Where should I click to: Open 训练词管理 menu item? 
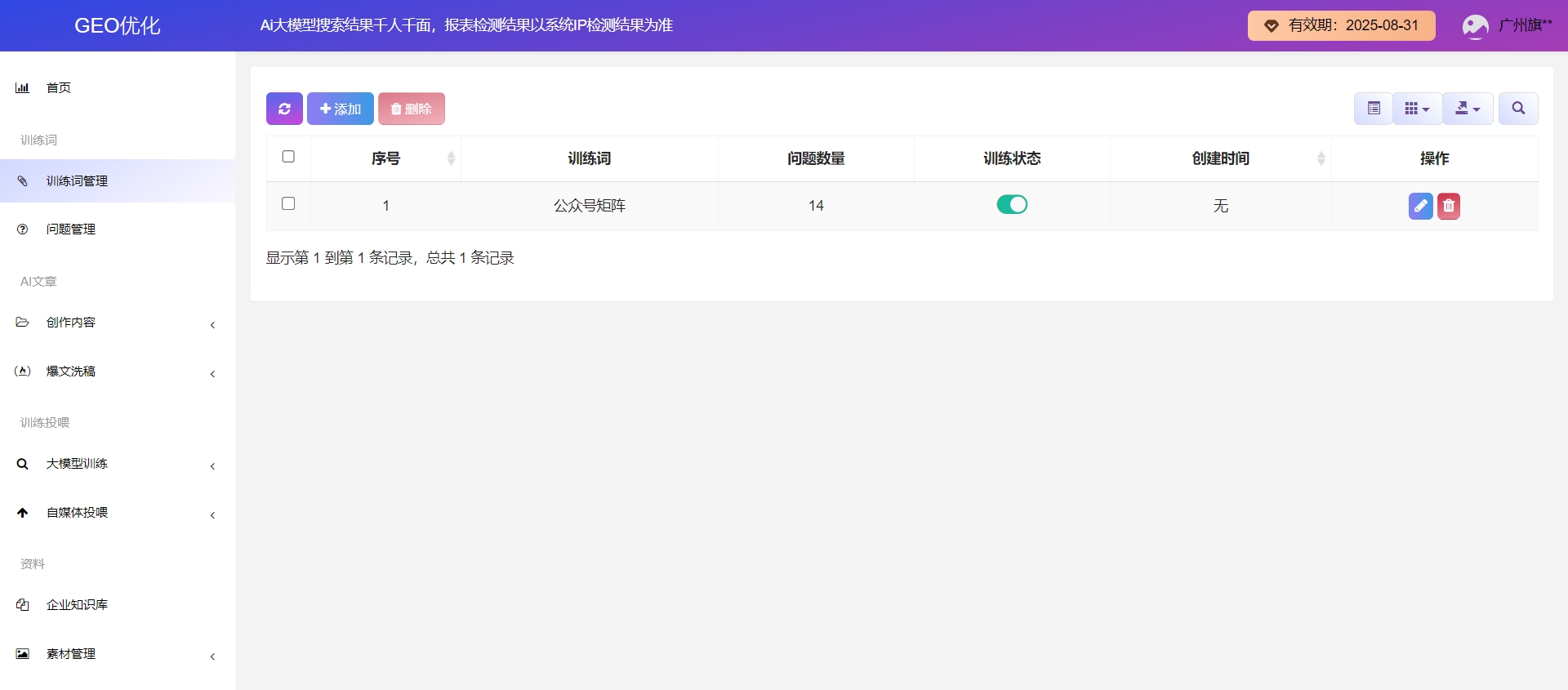point(118,180)
